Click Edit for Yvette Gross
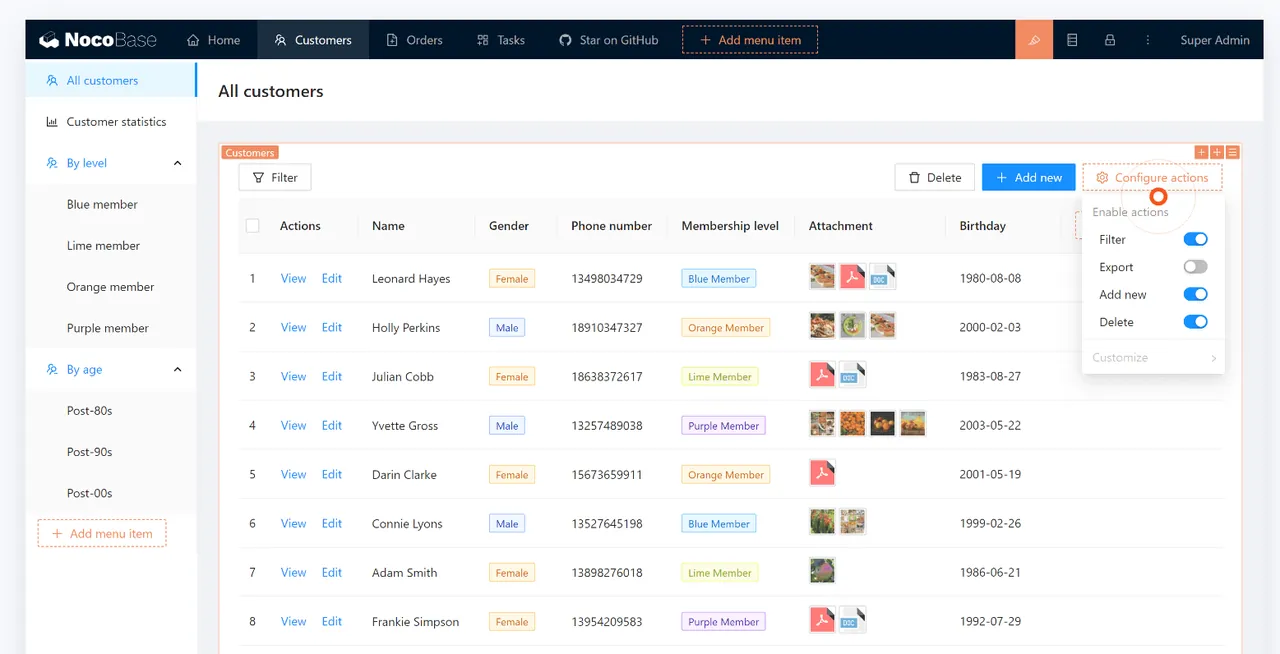1280x654 pixels. 332,425
